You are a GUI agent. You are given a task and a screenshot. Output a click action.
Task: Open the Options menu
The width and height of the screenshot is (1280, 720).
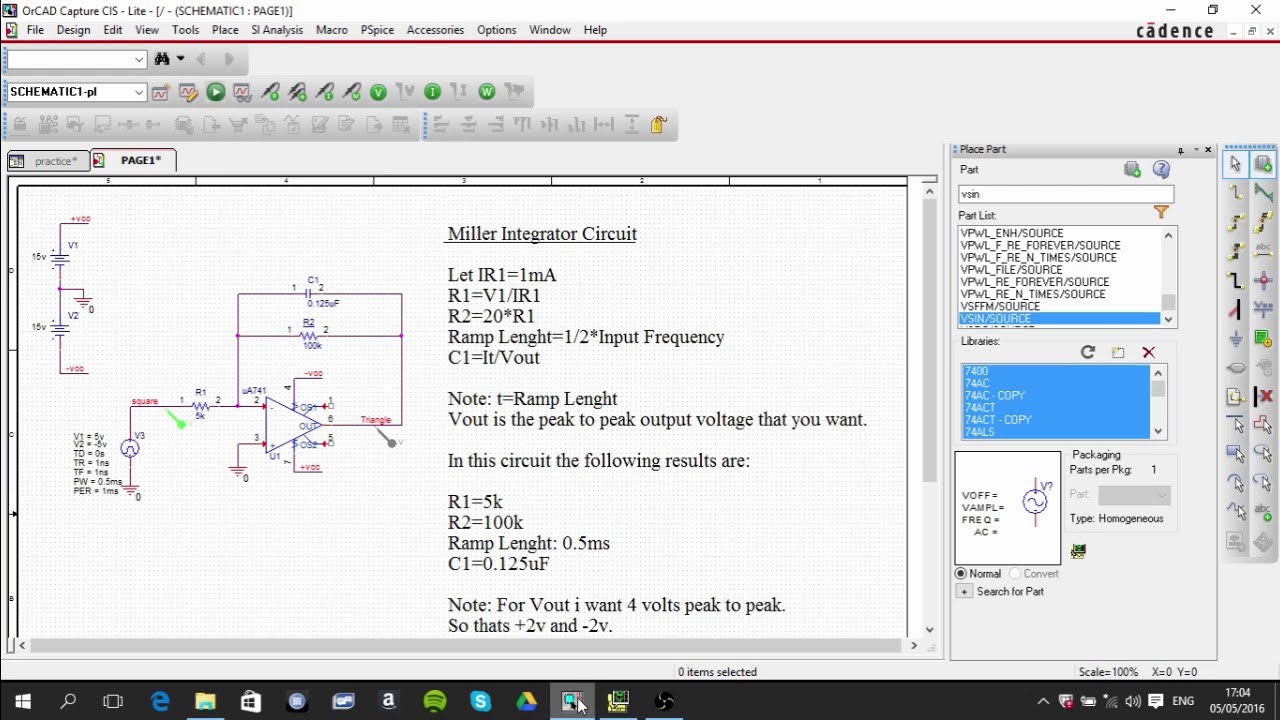pyautogui.click(x=496, y=30)
